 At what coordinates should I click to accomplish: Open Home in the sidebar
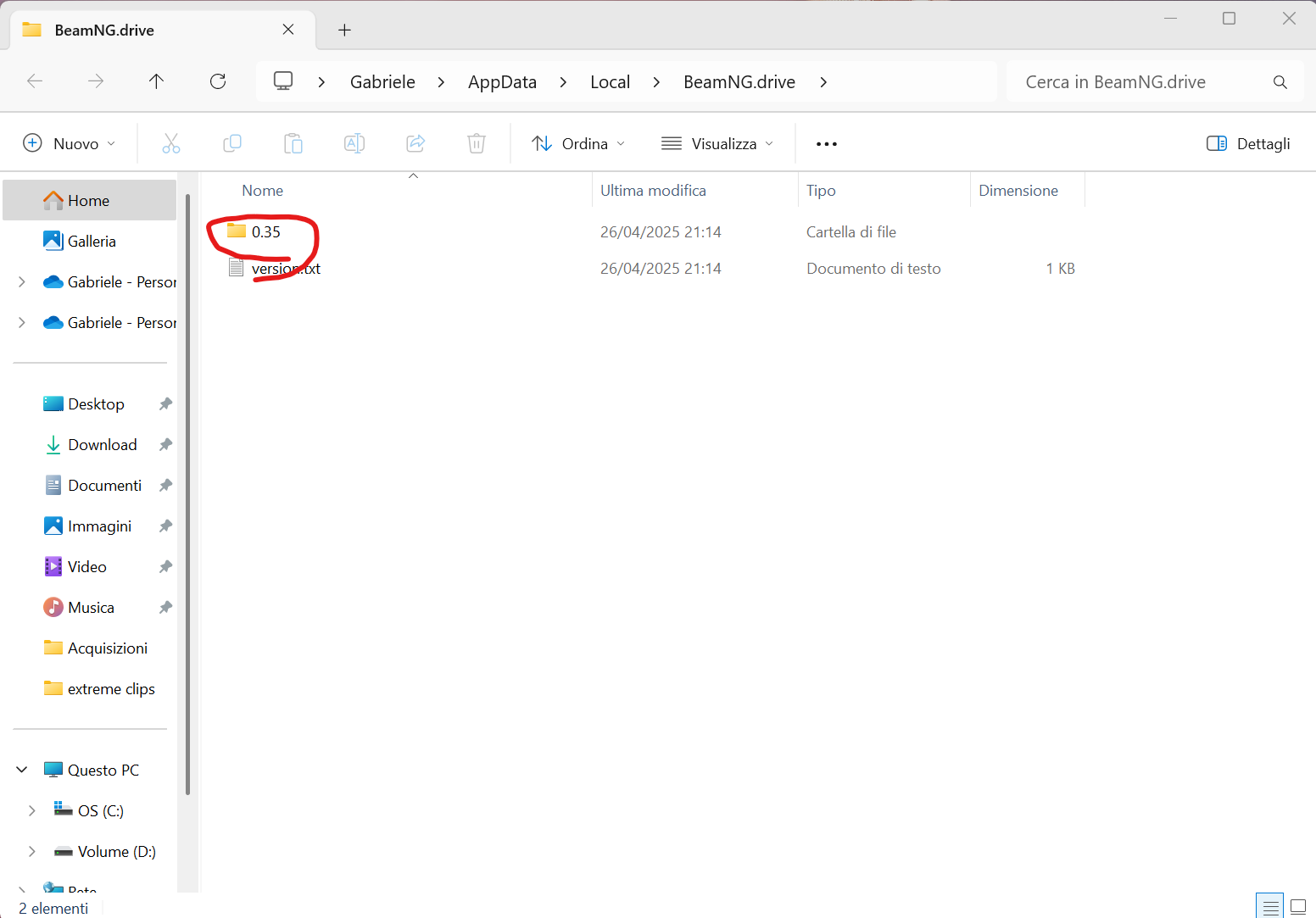tap(90, 200)
